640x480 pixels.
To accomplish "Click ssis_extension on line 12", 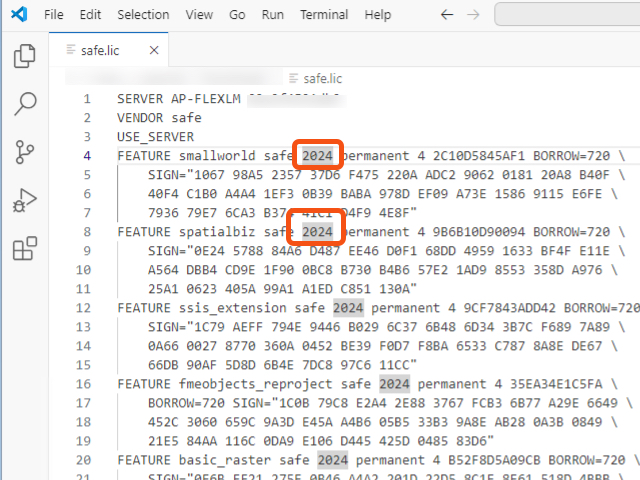I will pyautogui.click(x=233, y=308).
